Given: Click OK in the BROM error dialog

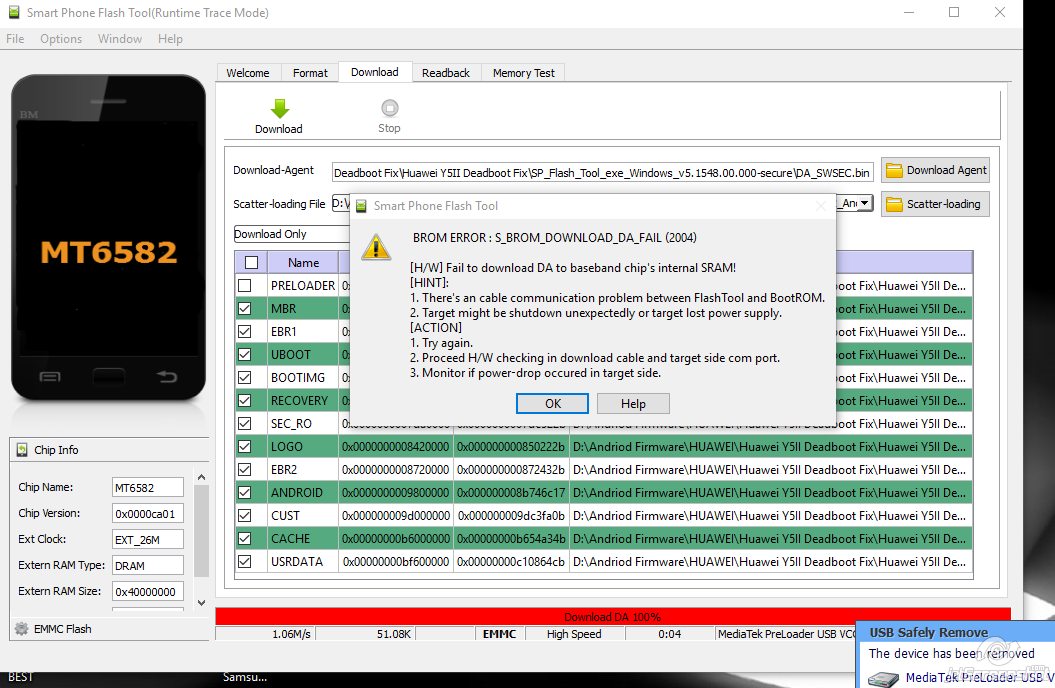Looking at the screenshot, I should (x=552, y=404).
